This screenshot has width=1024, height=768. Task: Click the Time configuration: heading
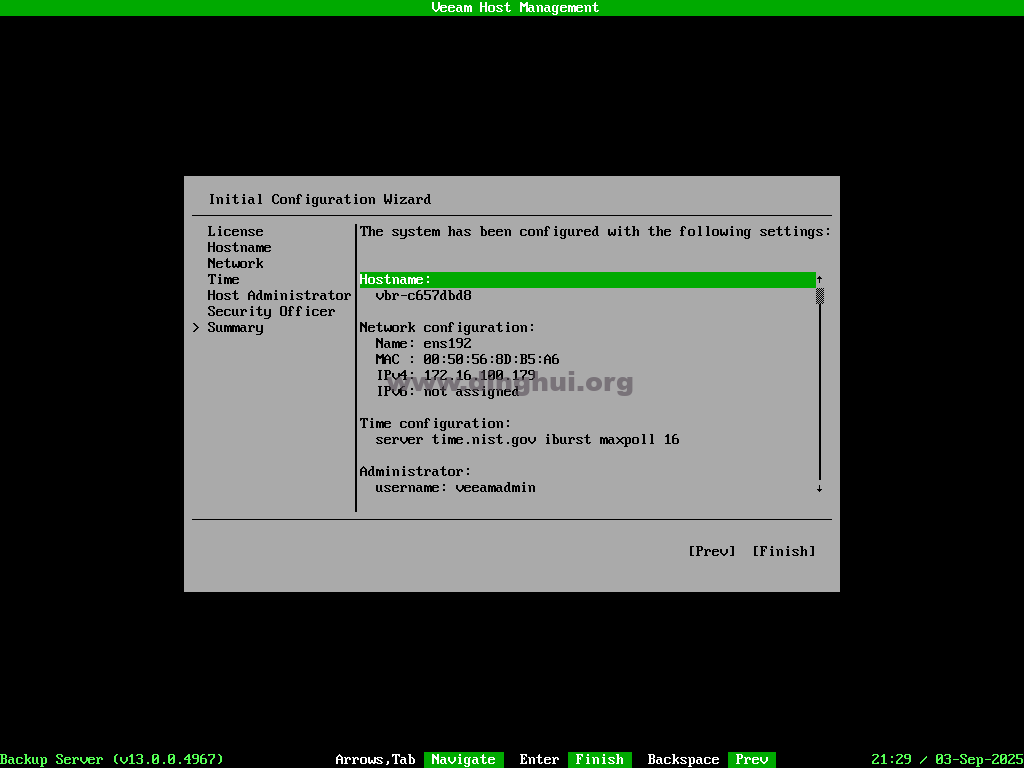[436, 423]
